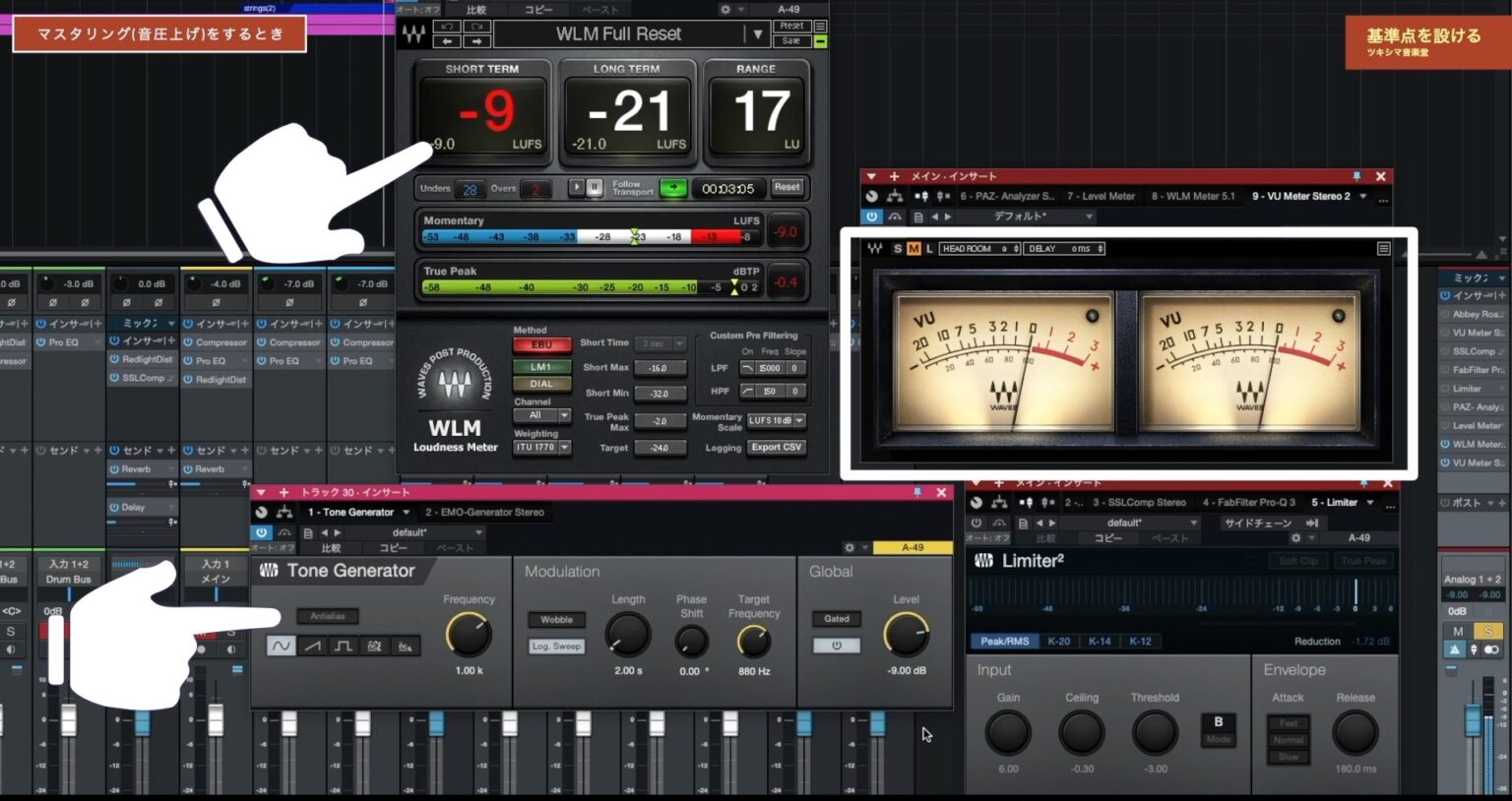Viewport: 1512px width, 801px height.
Task: Open the Channel dropdown in WLM
Action: click(542, 414)
